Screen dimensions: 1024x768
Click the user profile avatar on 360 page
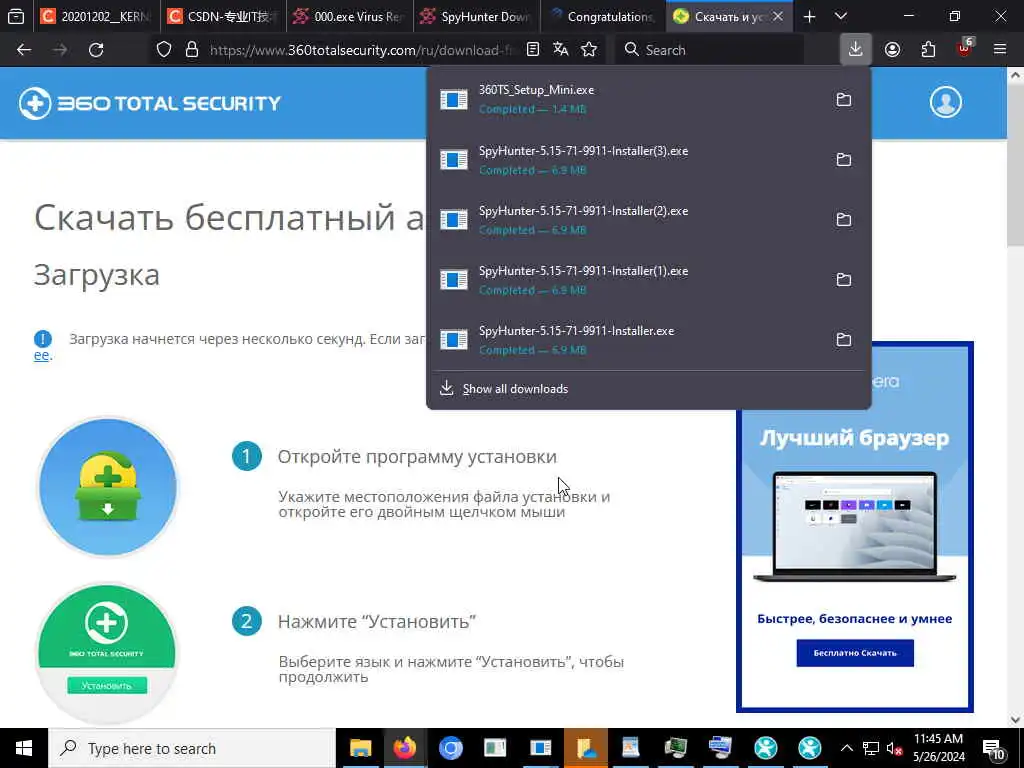[x=946, y=102]
